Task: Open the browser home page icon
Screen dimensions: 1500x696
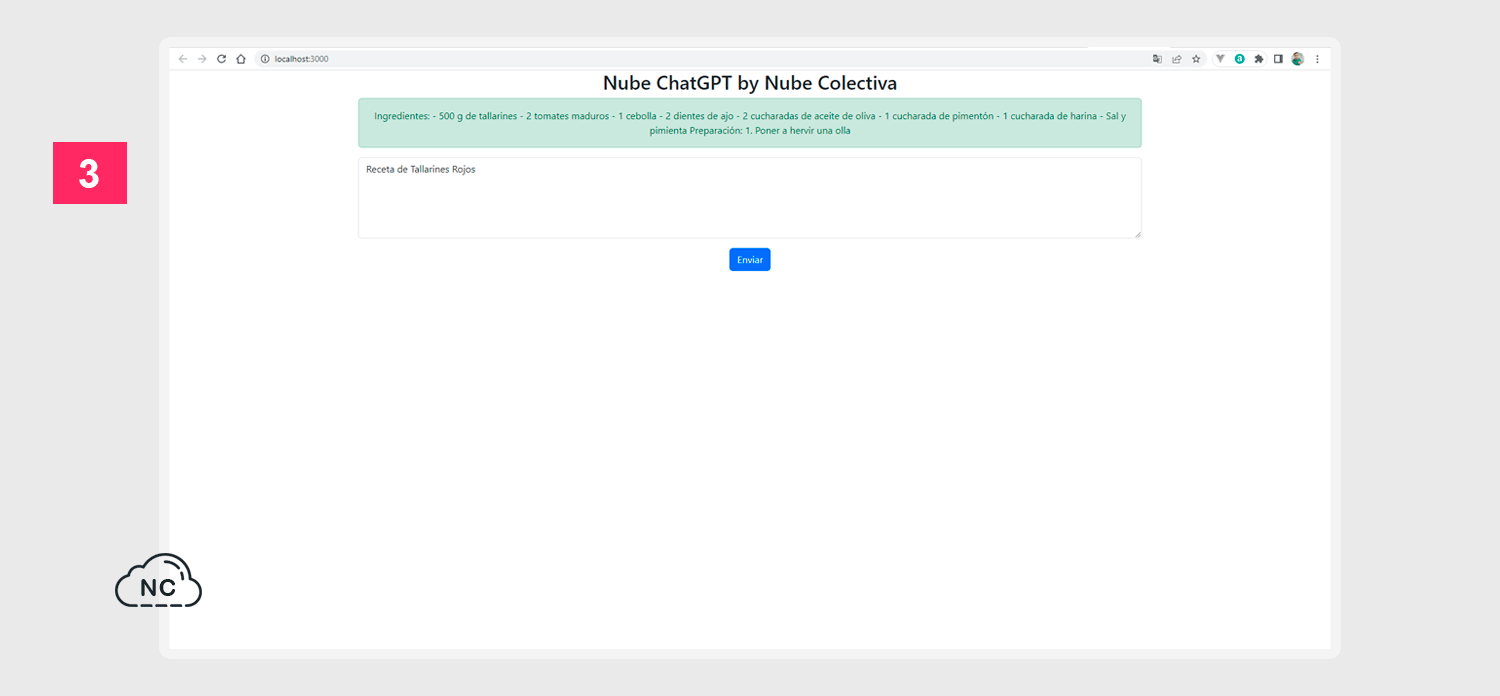Action: coord(241,59)
